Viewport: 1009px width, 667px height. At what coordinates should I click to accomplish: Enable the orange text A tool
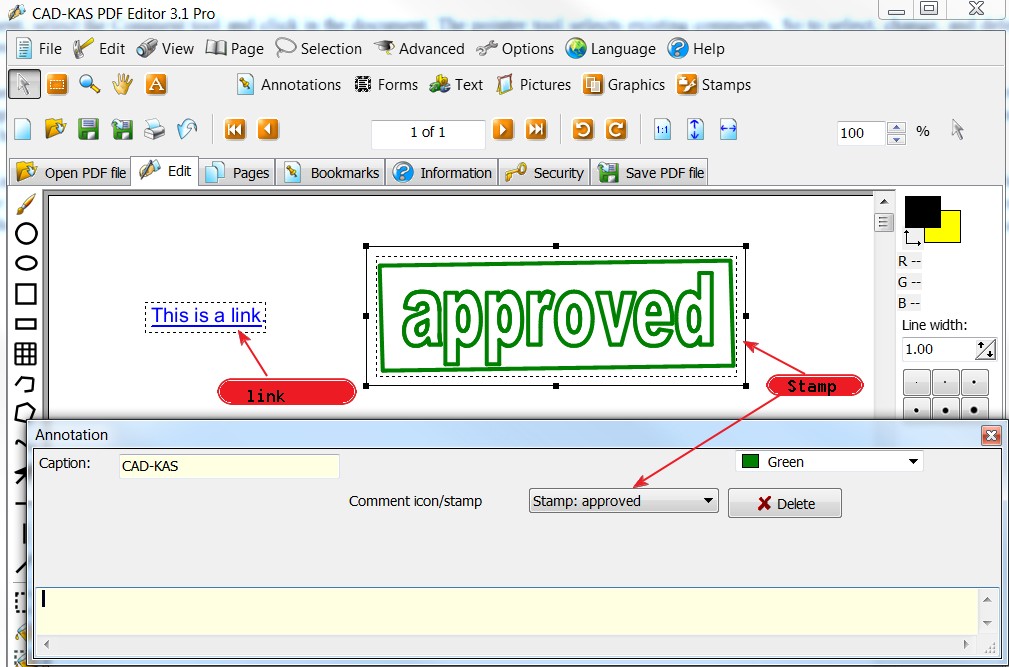[x=156, y=85]
